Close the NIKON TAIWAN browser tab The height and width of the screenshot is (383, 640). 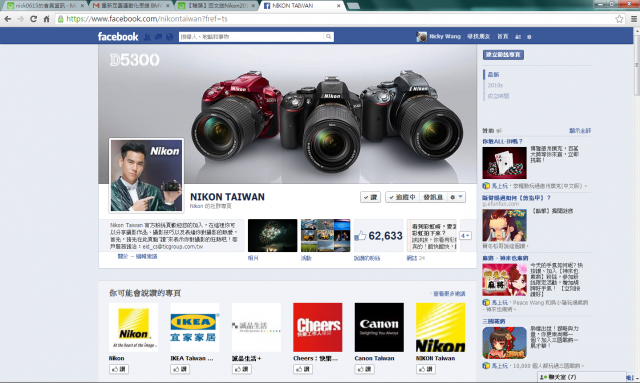(x=338, y=6)
